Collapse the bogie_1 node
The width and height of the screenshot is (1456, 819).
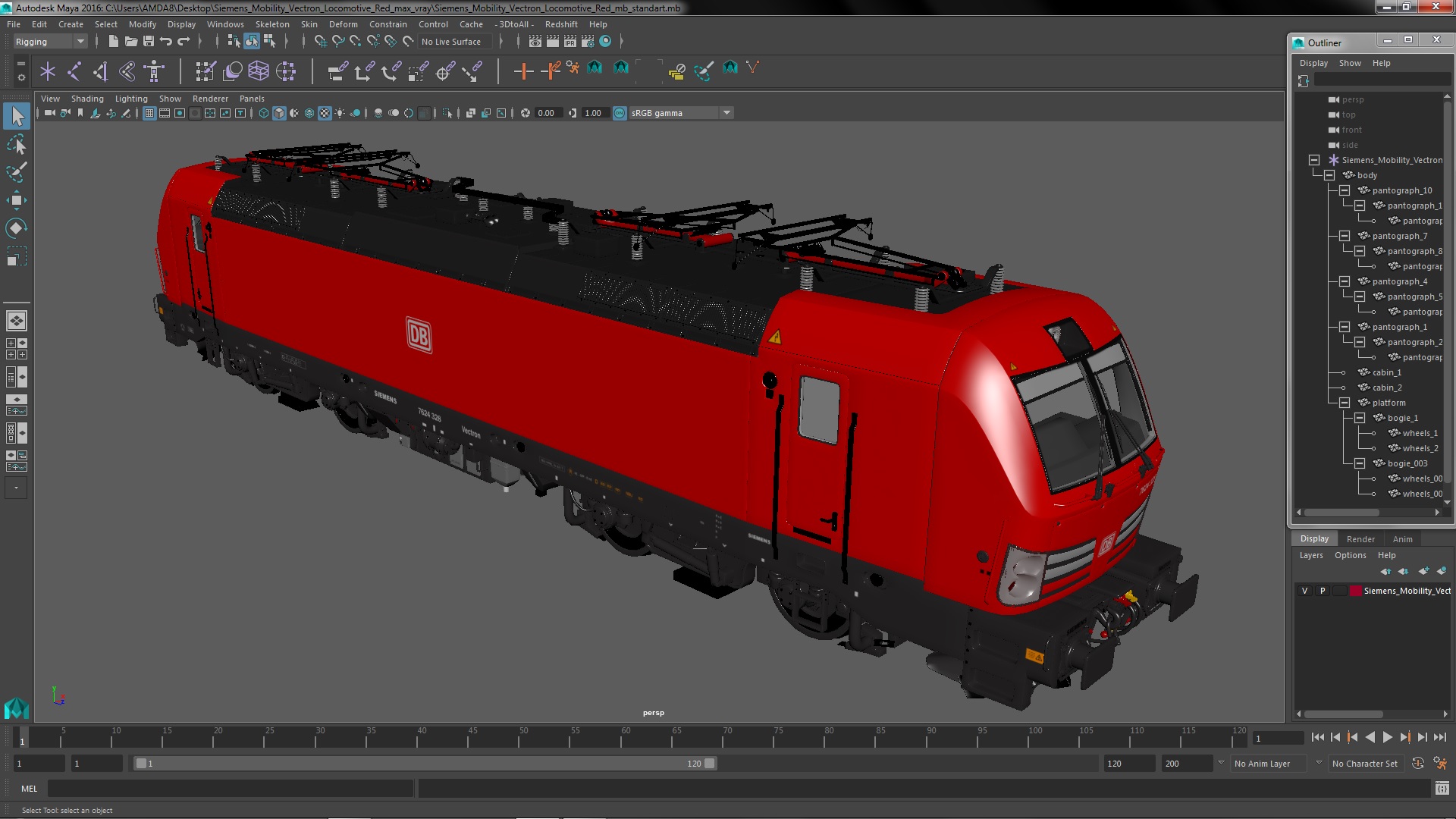tap(1360, 418)
